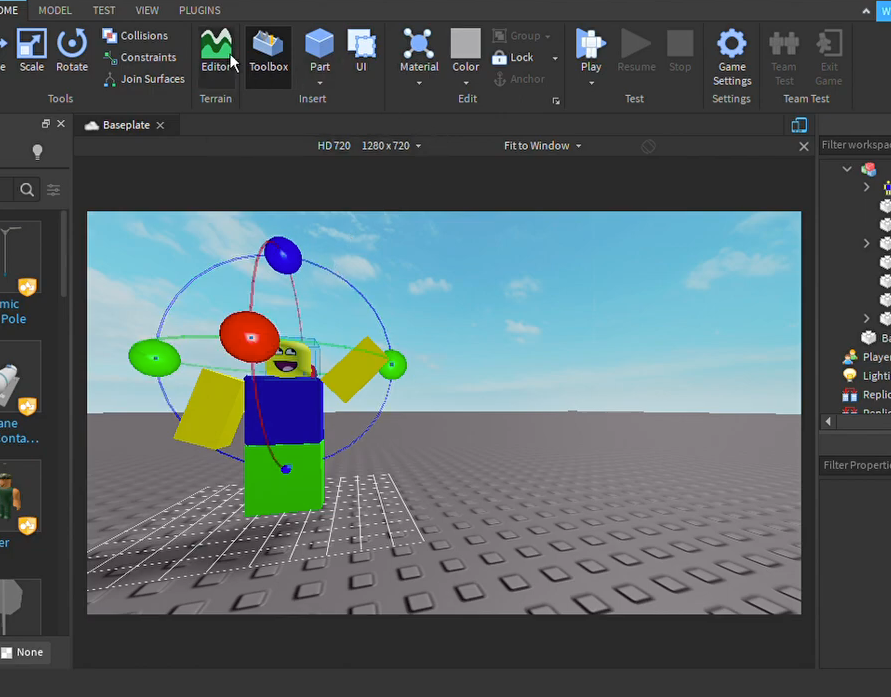
Task: Select the character's blue torso part
Action: point(284,410)
